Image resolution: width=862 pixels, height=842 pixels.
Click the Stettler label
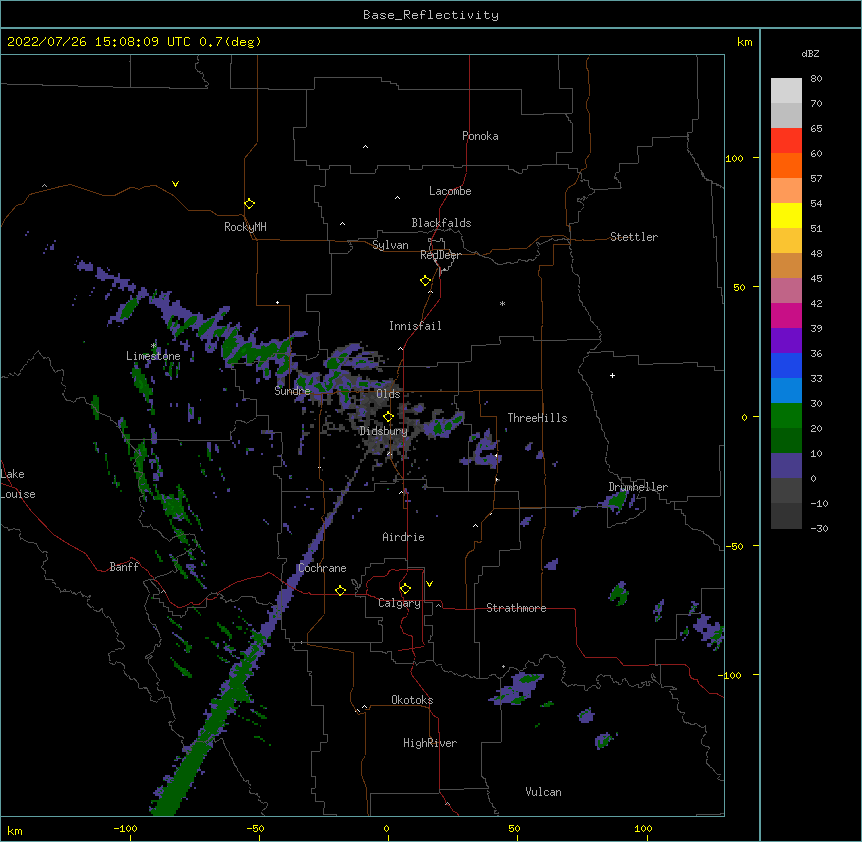pyautogui.click(x=634, y=237)
